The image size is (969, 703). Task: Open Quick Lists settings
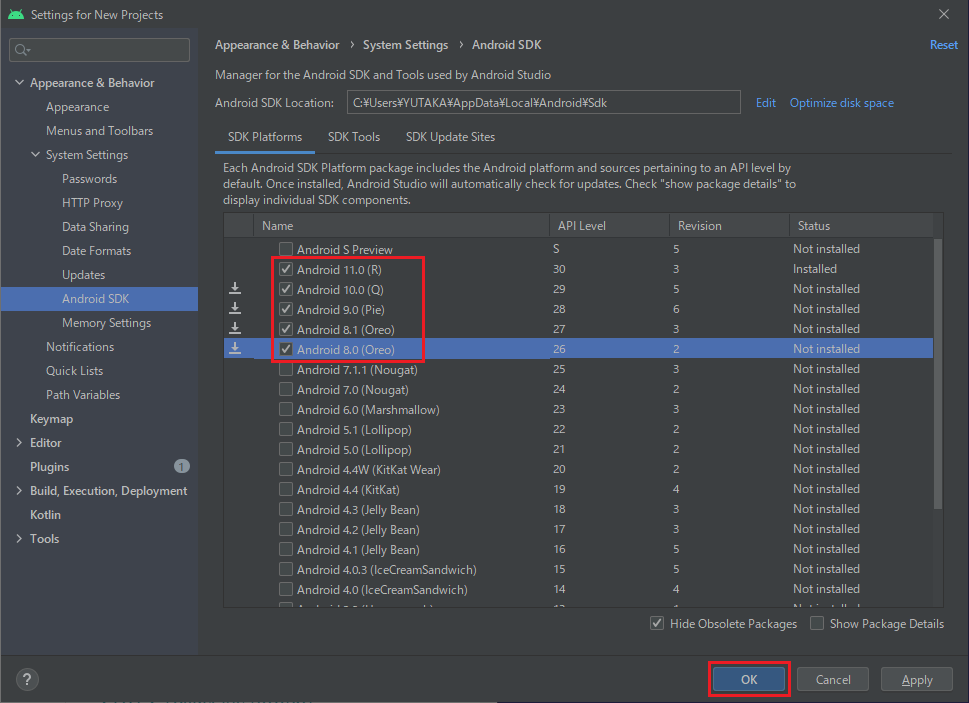tap(74, 371)
